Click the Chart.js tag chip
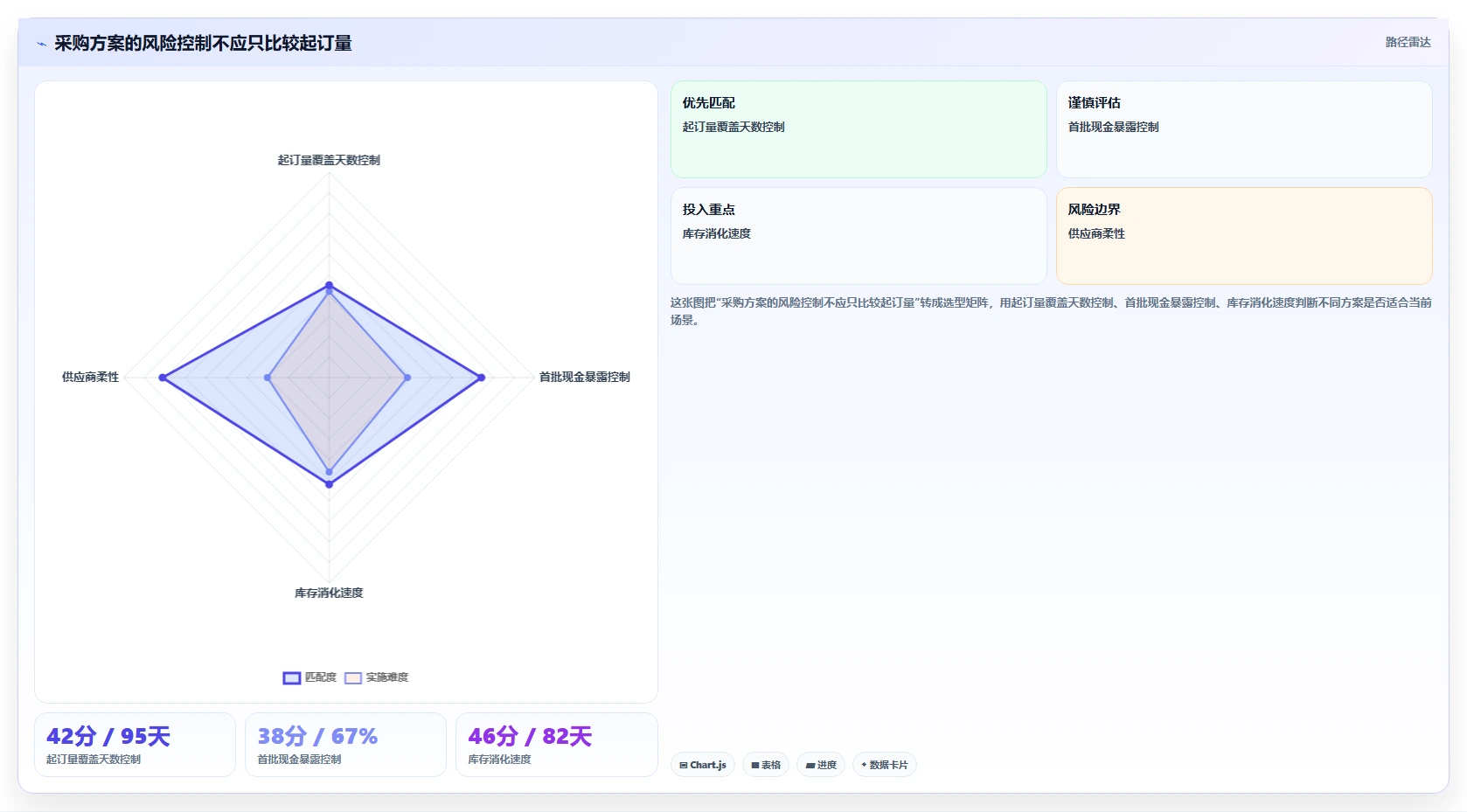 click(703, 765)
